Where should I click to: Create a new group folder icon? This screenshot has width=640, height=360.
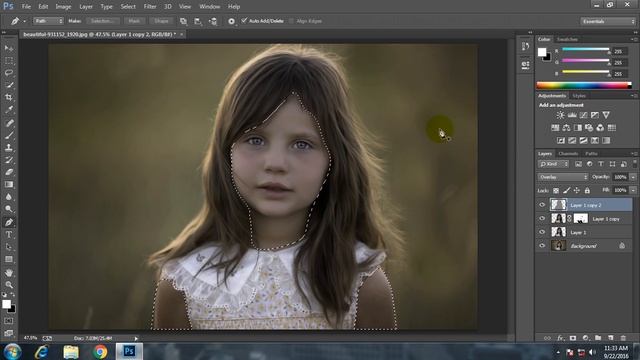[x=598, y=338]
